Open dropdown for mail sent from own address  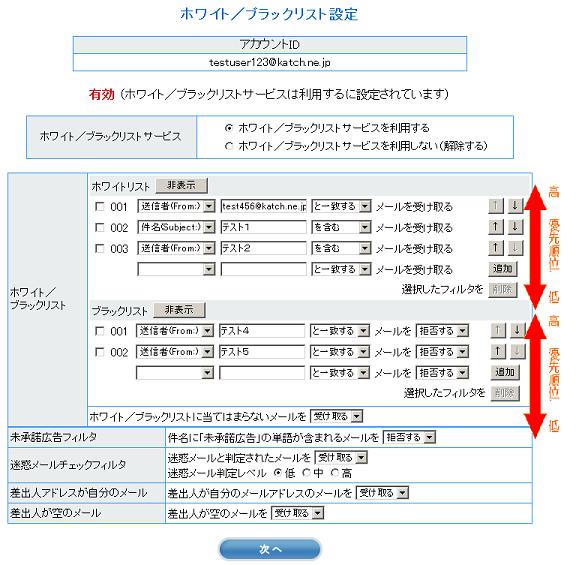coord(382,493)
